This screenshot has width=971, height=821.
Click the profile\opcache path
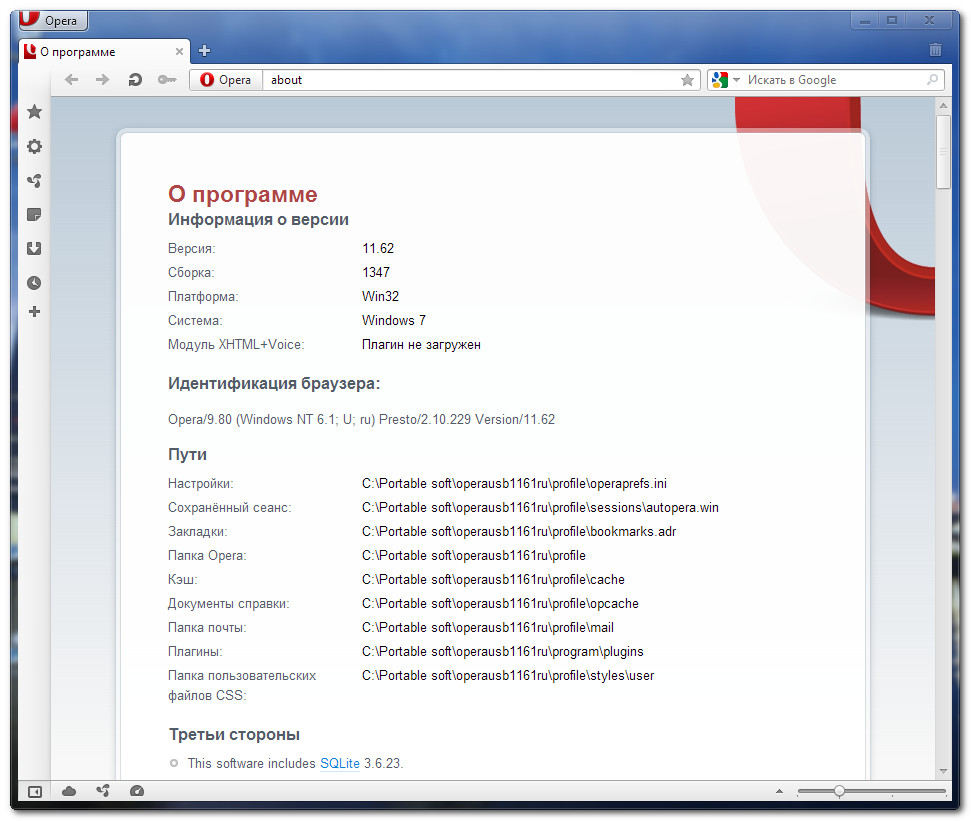(x=500, y=604)
